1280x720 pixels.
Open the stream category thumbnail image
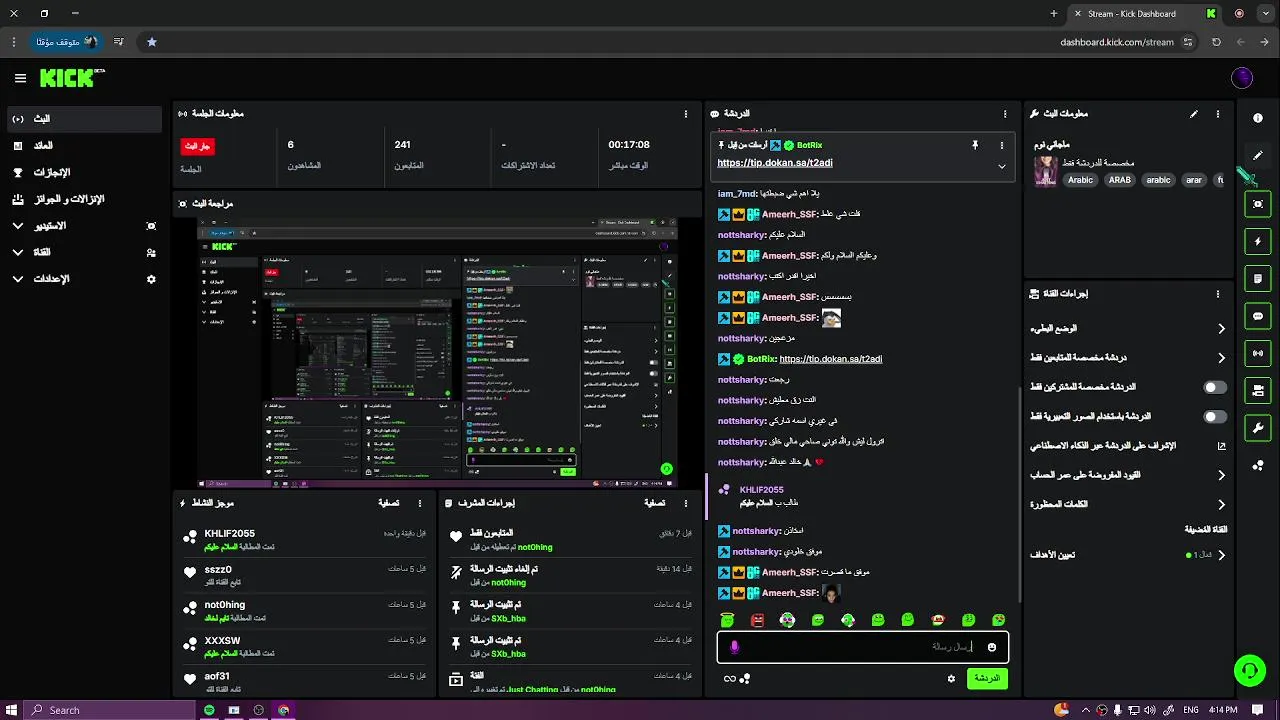pyautogui.click(x=1046, y=171)
